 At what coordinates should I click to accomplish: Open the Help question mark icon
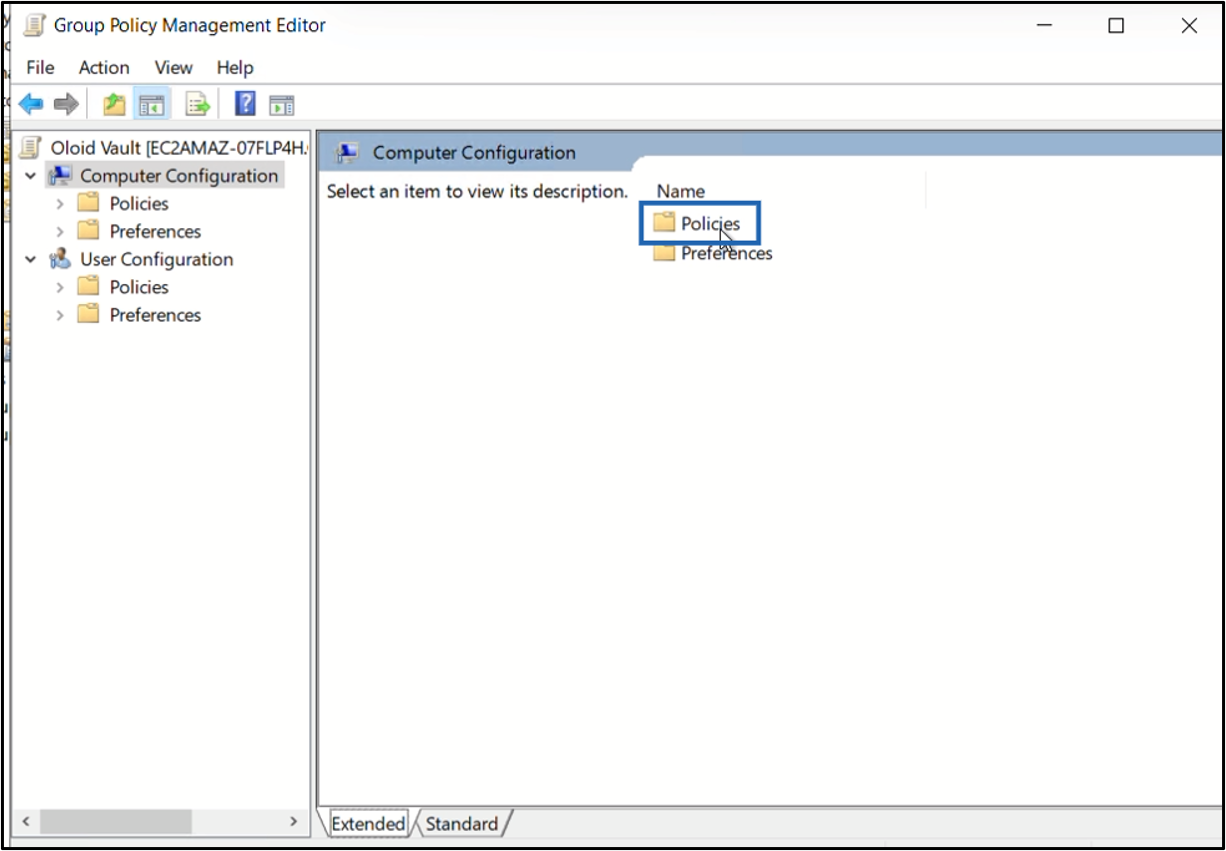[x=245, y=103]
